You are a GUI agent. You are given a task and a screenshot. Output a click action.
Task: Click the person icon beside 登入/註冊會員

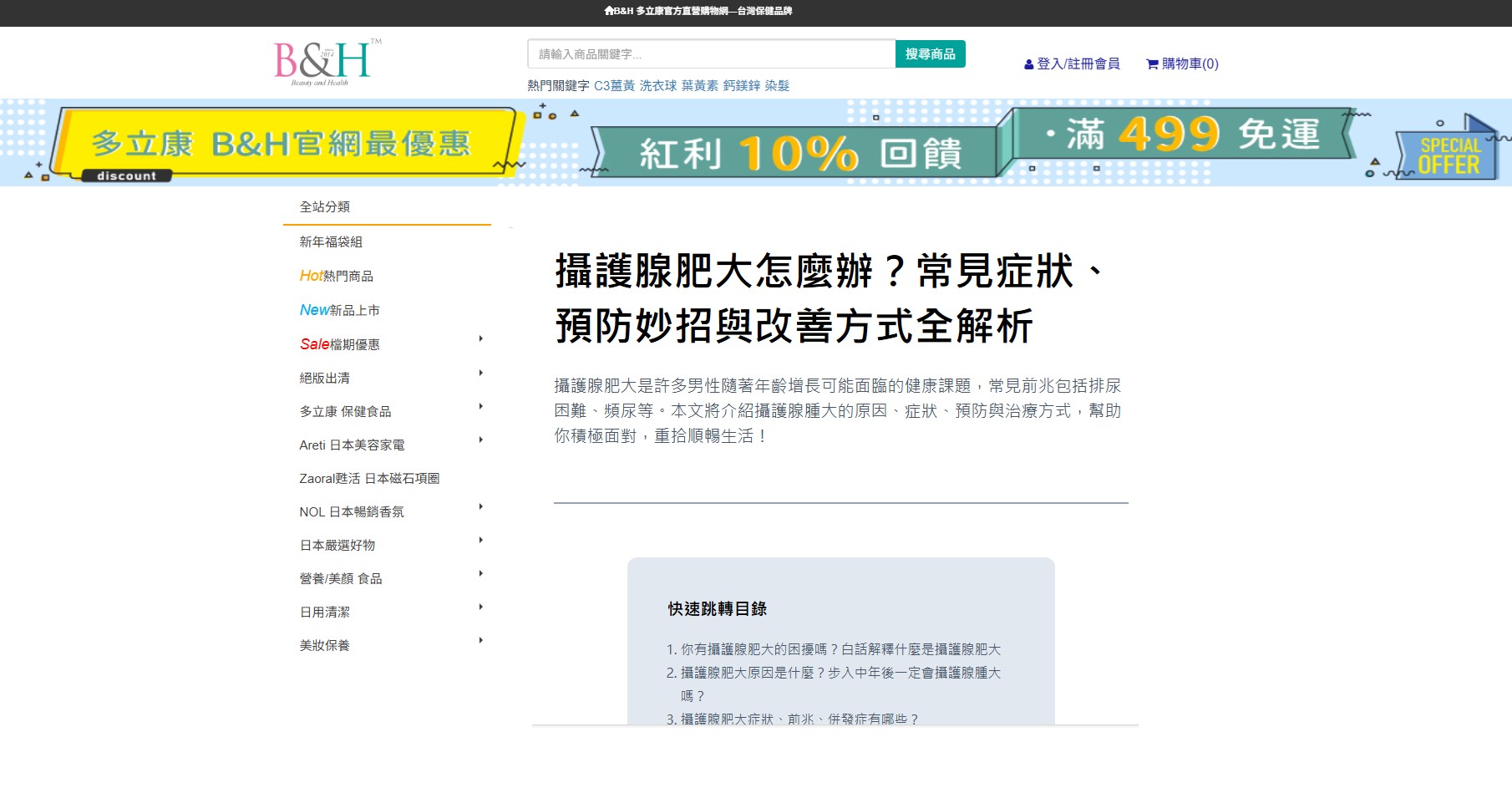click(x=1027, y=63)
